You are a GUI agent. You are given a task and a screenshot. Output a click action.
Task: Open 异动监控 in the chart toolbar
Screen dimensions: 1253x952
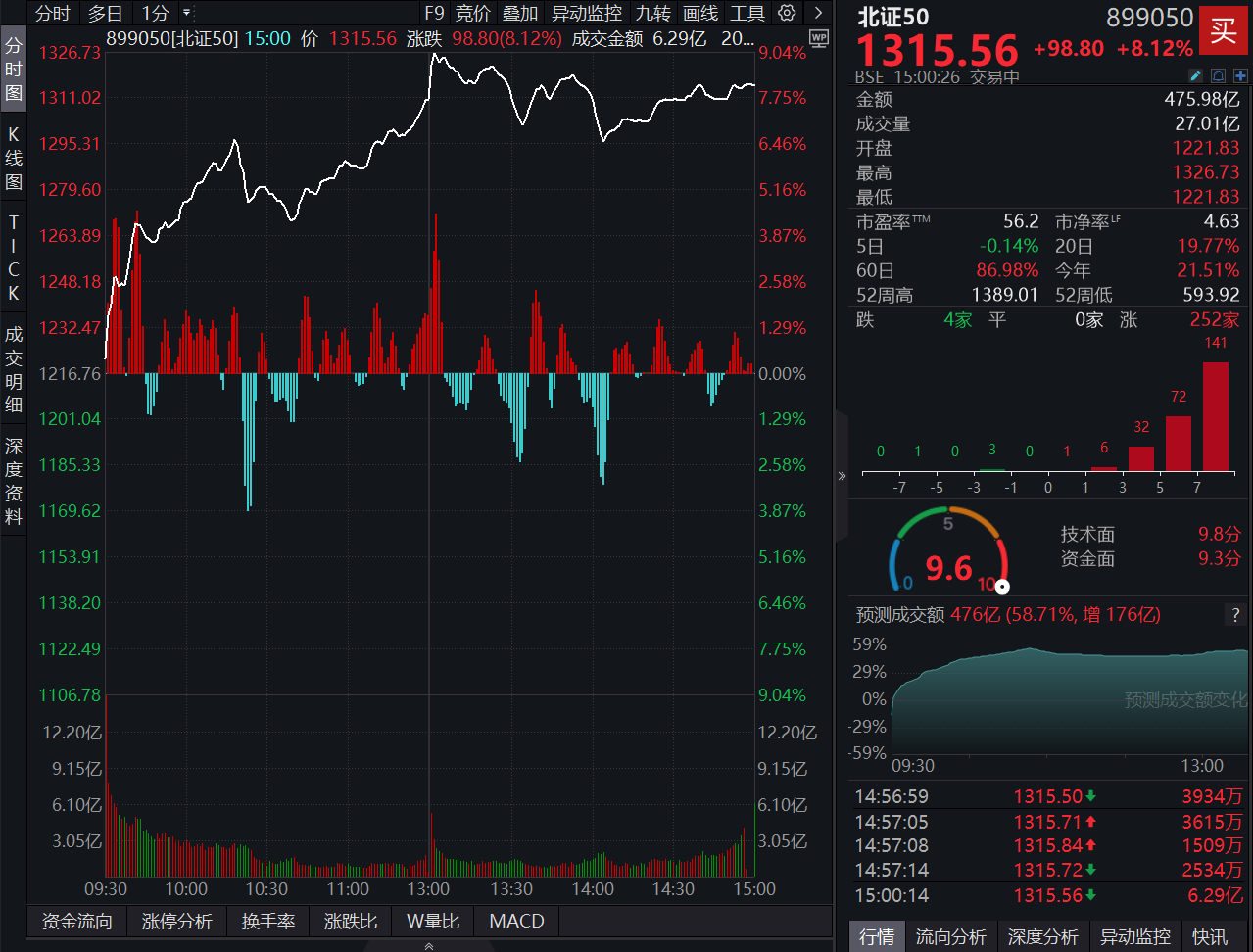(587, 13)
